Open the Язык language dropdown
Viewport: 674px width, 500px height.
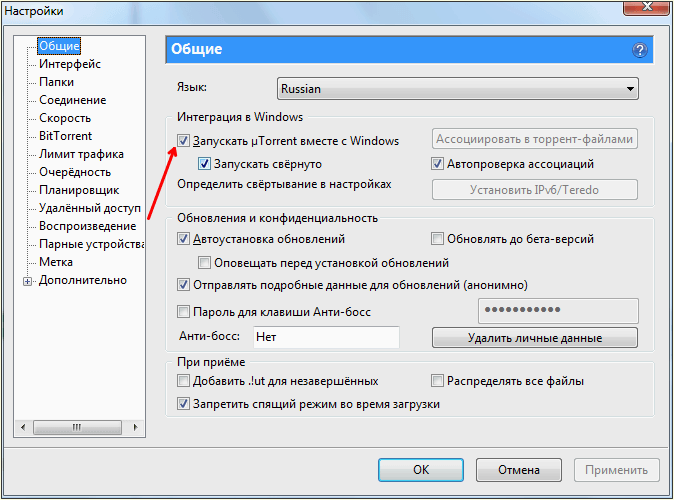tap(458, 89)
